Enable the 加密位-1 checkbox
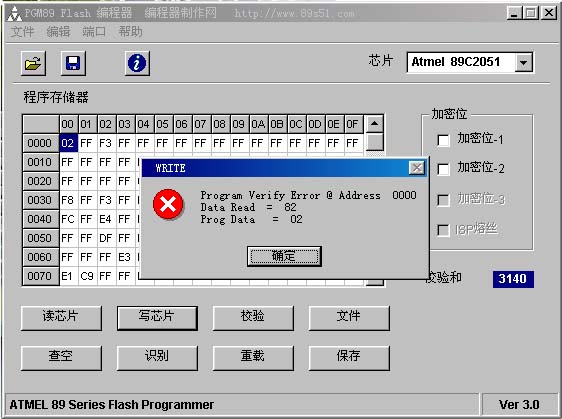Image resolution: width=562 pixels, height=419 pixels. click(443, 140)
